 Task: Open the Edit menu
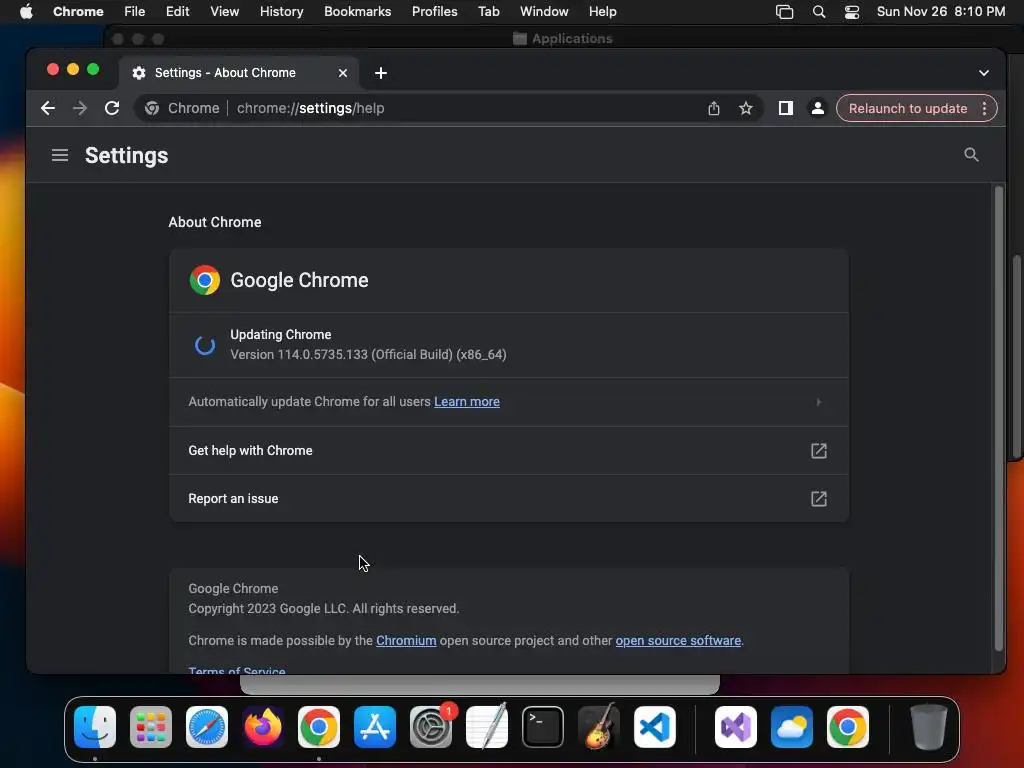[x=178, y=12]
